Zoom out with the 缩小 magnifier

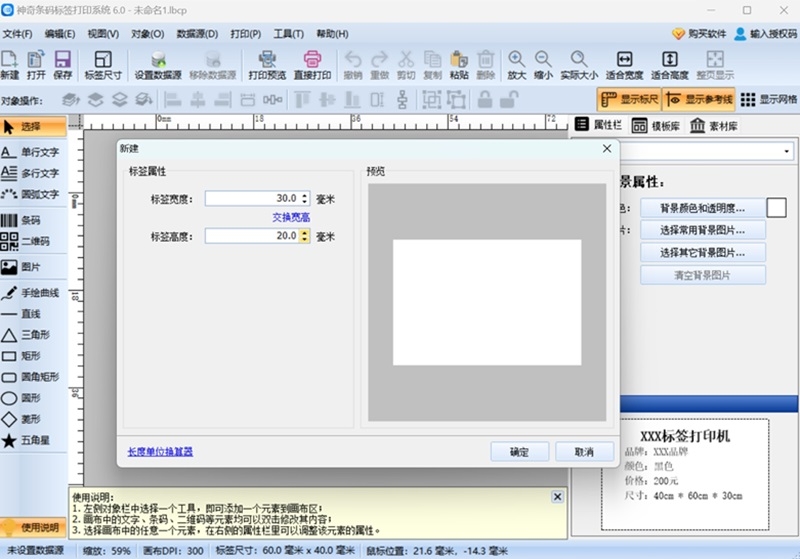pos(543,65)
